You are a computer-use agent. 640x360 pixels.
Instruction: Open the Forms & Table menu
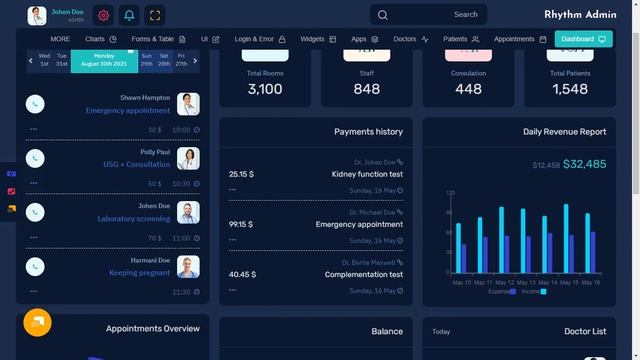click(158, 39)
